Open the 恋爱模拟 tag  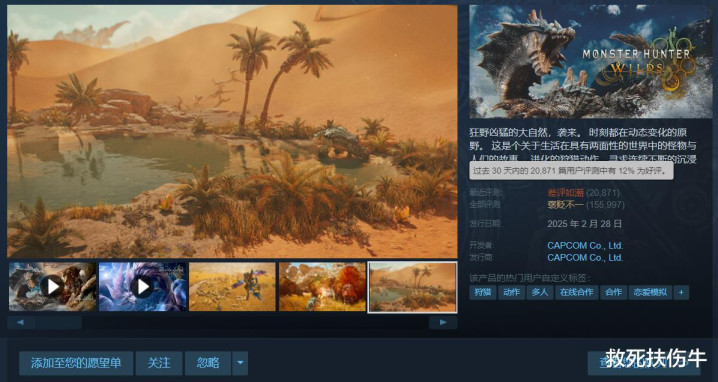[650, 292]
